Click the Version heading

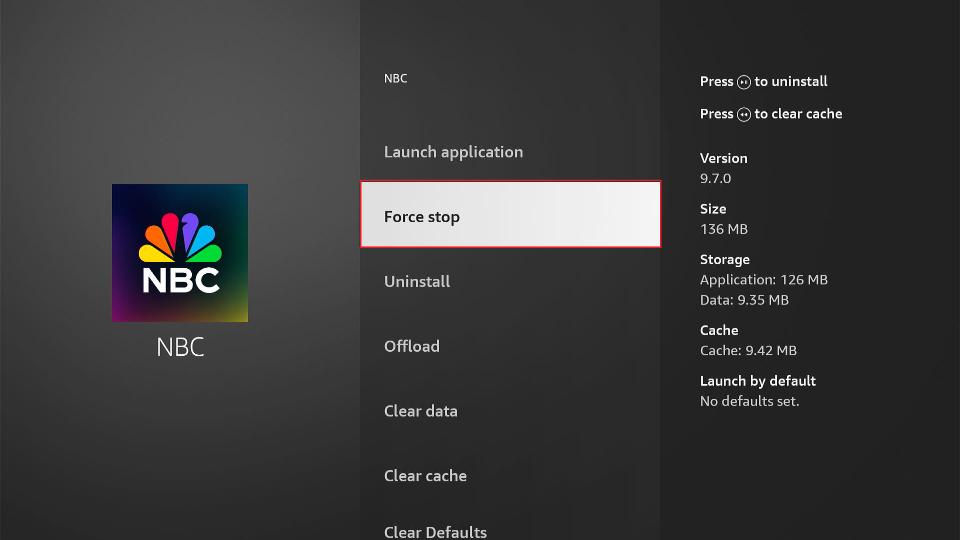coord(724,158)
